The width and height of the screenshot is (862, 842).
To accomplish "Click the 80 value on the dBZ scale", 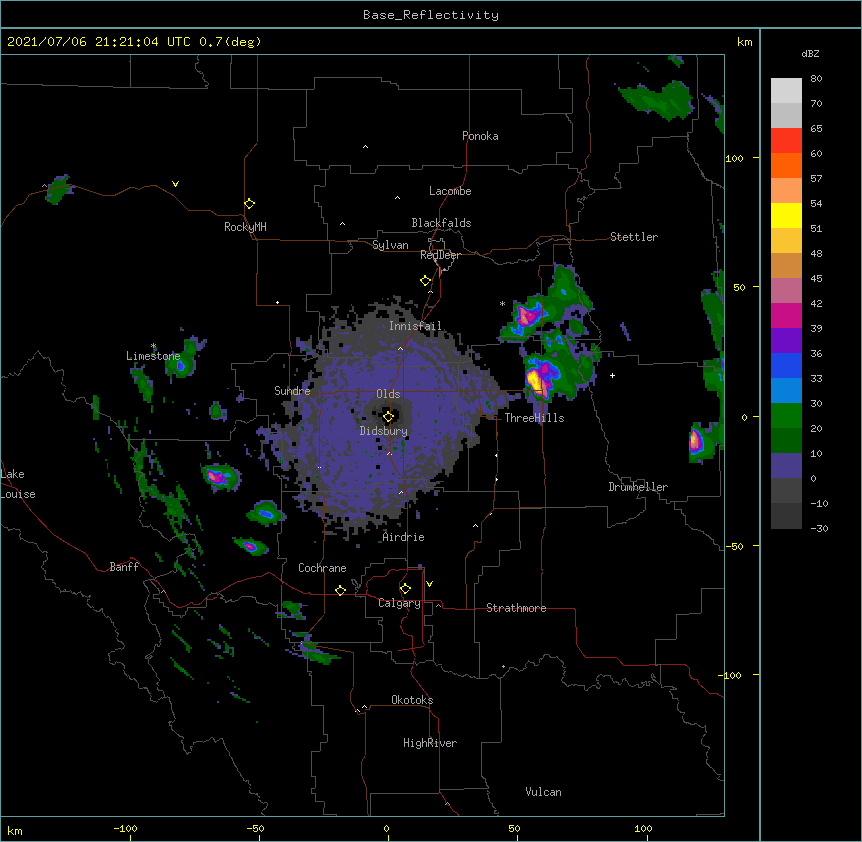I will (816, 79).
